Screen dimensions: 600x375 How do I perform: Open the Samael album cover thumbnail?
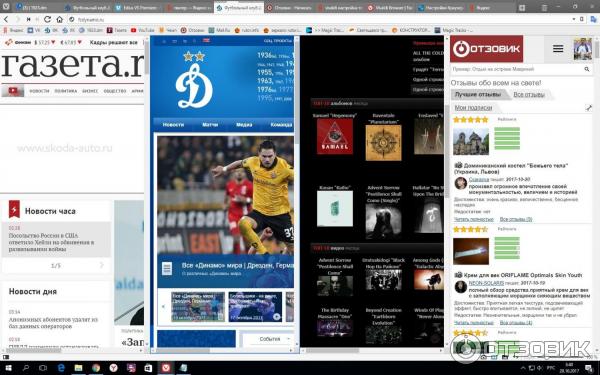pos(334,136)
